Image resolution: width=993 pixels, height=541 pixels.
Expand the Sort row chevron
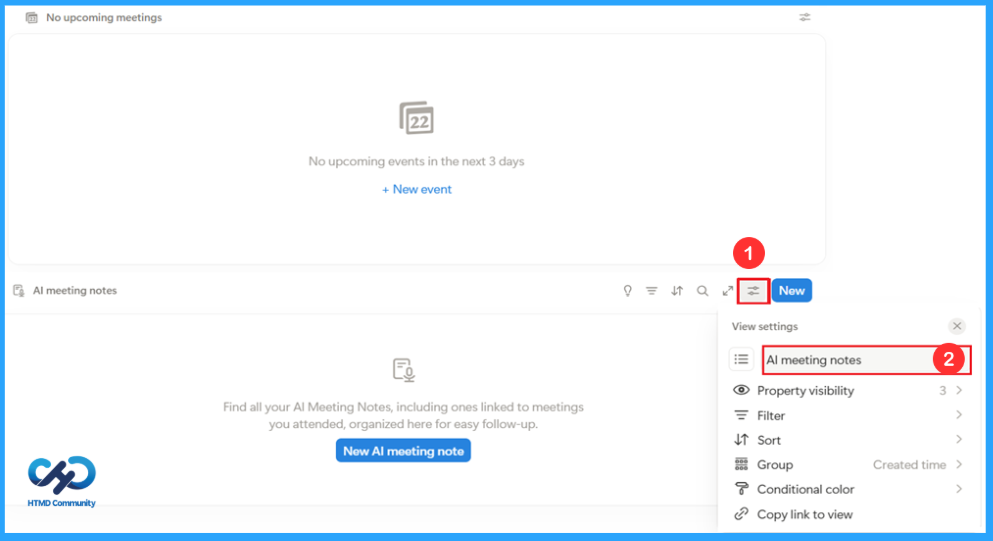pyautogui.click(x=959, y=440)
